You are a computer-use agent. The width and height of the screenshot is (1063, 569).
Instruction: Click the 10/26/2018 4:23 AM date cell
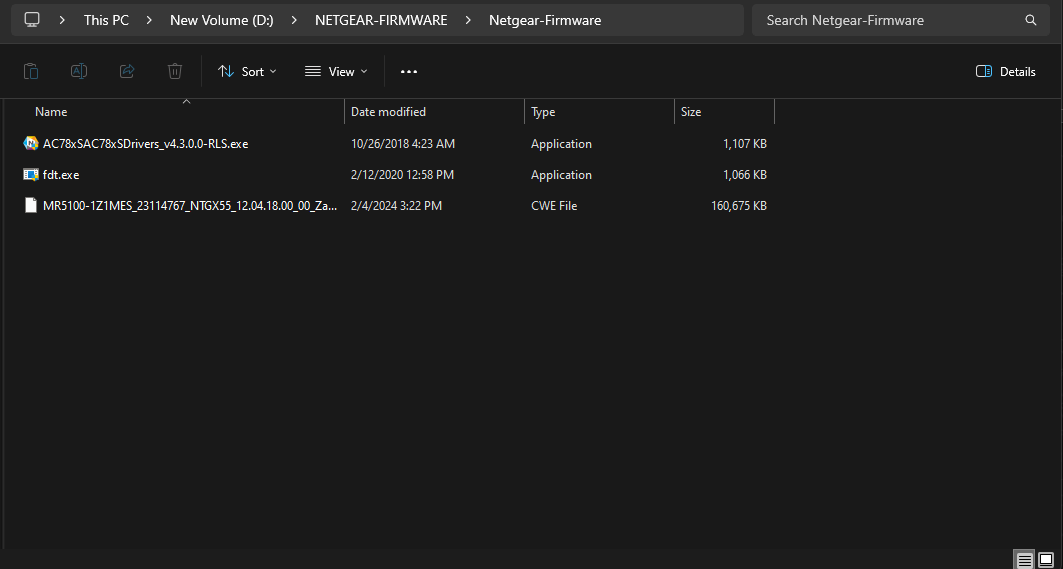click(403, 144)
